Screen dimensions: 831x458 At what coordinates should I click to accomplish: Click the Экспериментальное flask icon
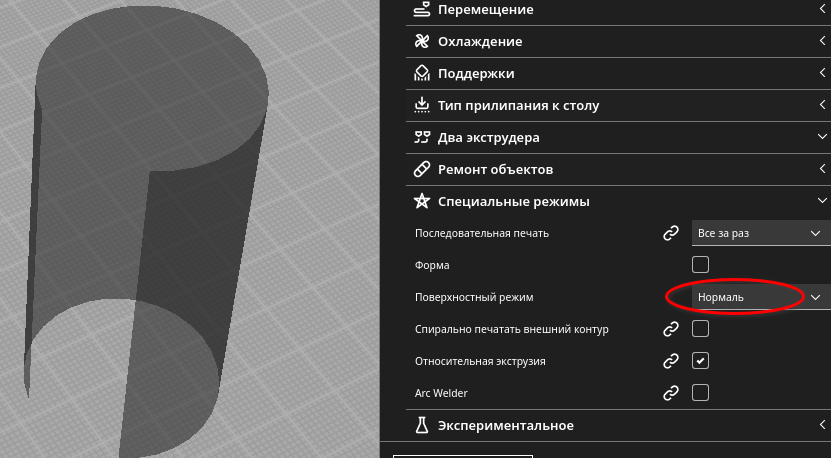421,426
